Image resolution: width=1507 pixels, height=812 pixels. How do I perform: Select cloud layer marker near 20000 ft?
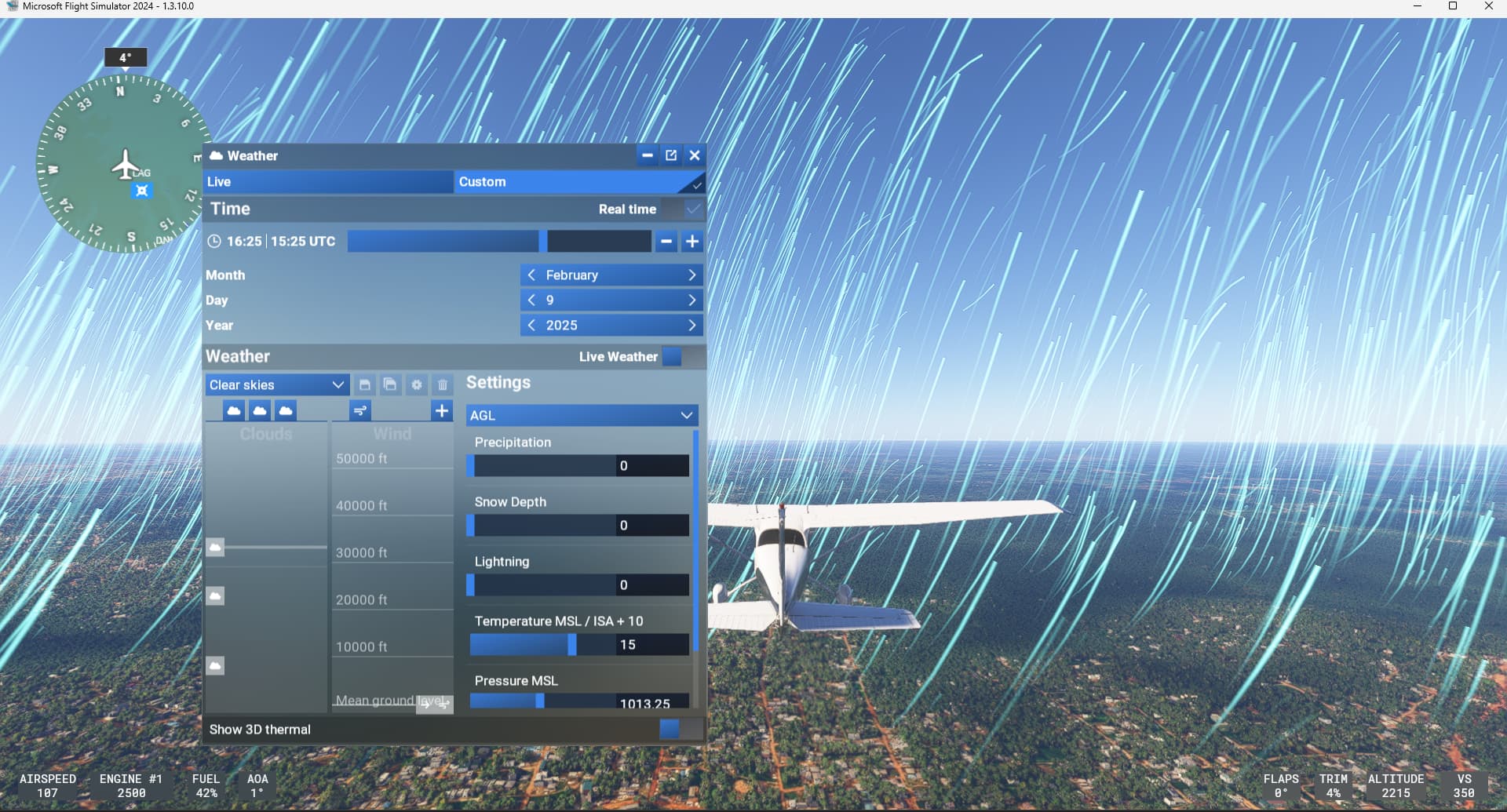(x=215, y=596)
